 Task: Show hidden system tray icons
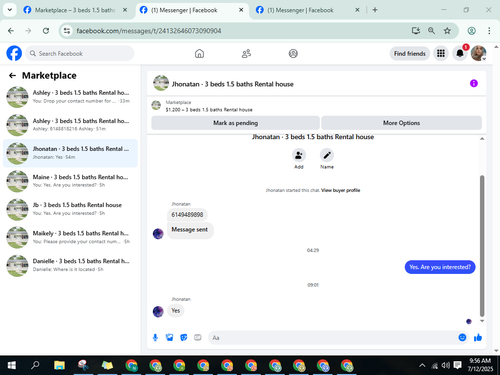(x=422, y=366)
